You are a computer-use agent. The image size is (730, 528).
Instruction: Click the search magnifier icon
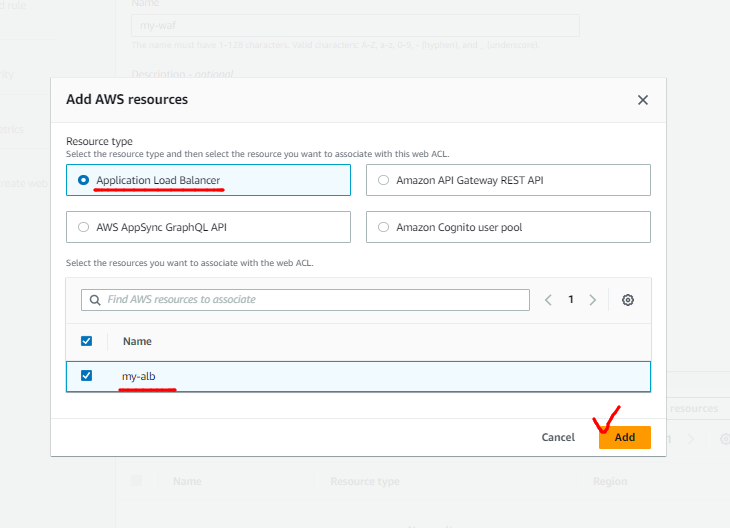click(95, 300)
